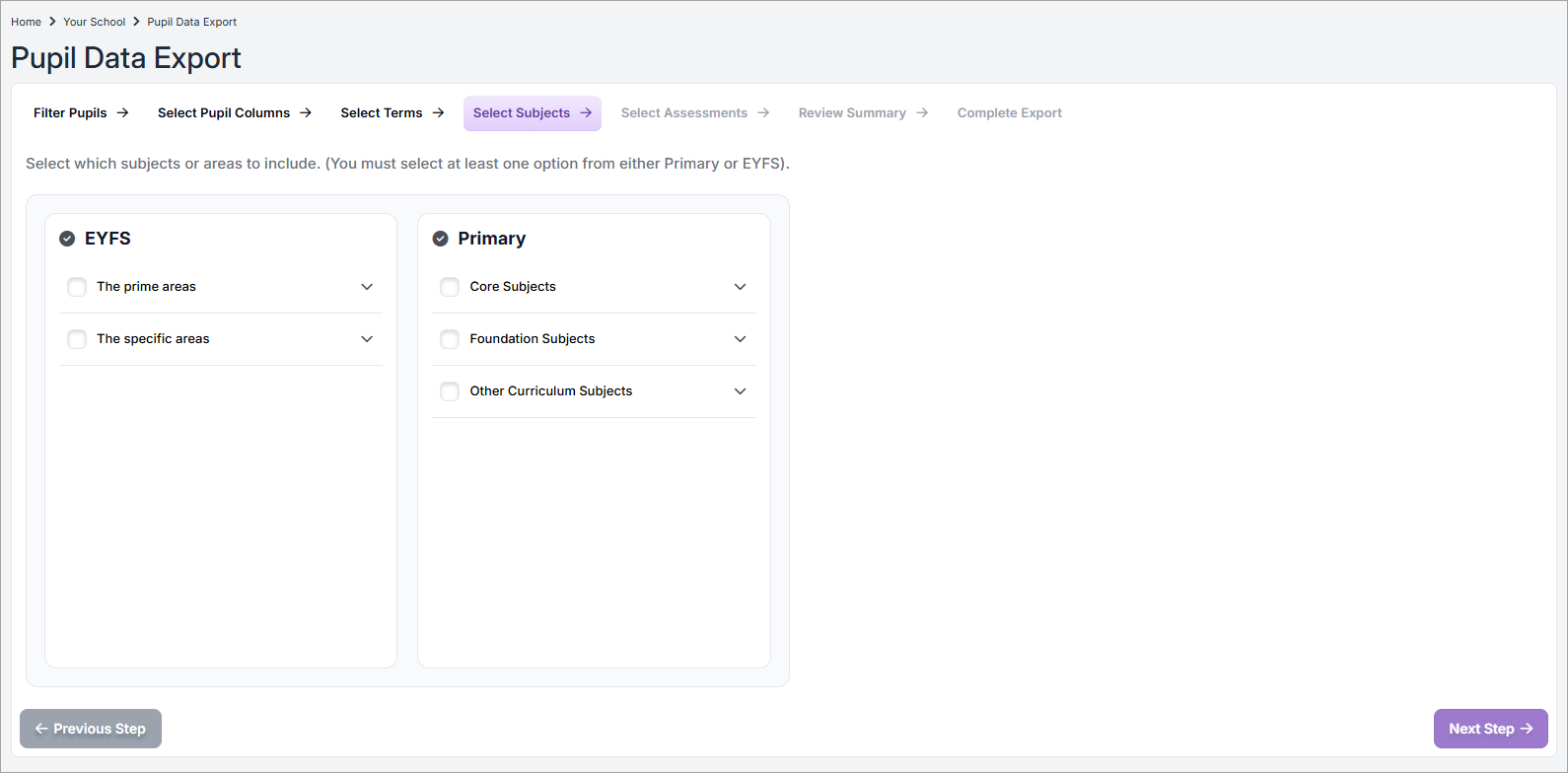Navigate to Home breadcrumb link
Image resolution: width=1568 pixels, height=773 pixels.
tap(26, 22)
